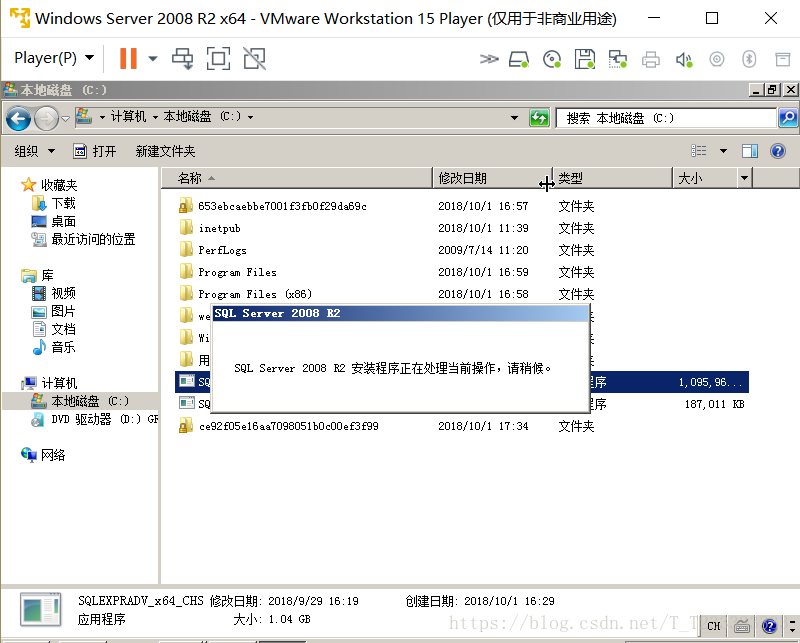
Task: Go forward in Explorer
Action: click(46, 119)
